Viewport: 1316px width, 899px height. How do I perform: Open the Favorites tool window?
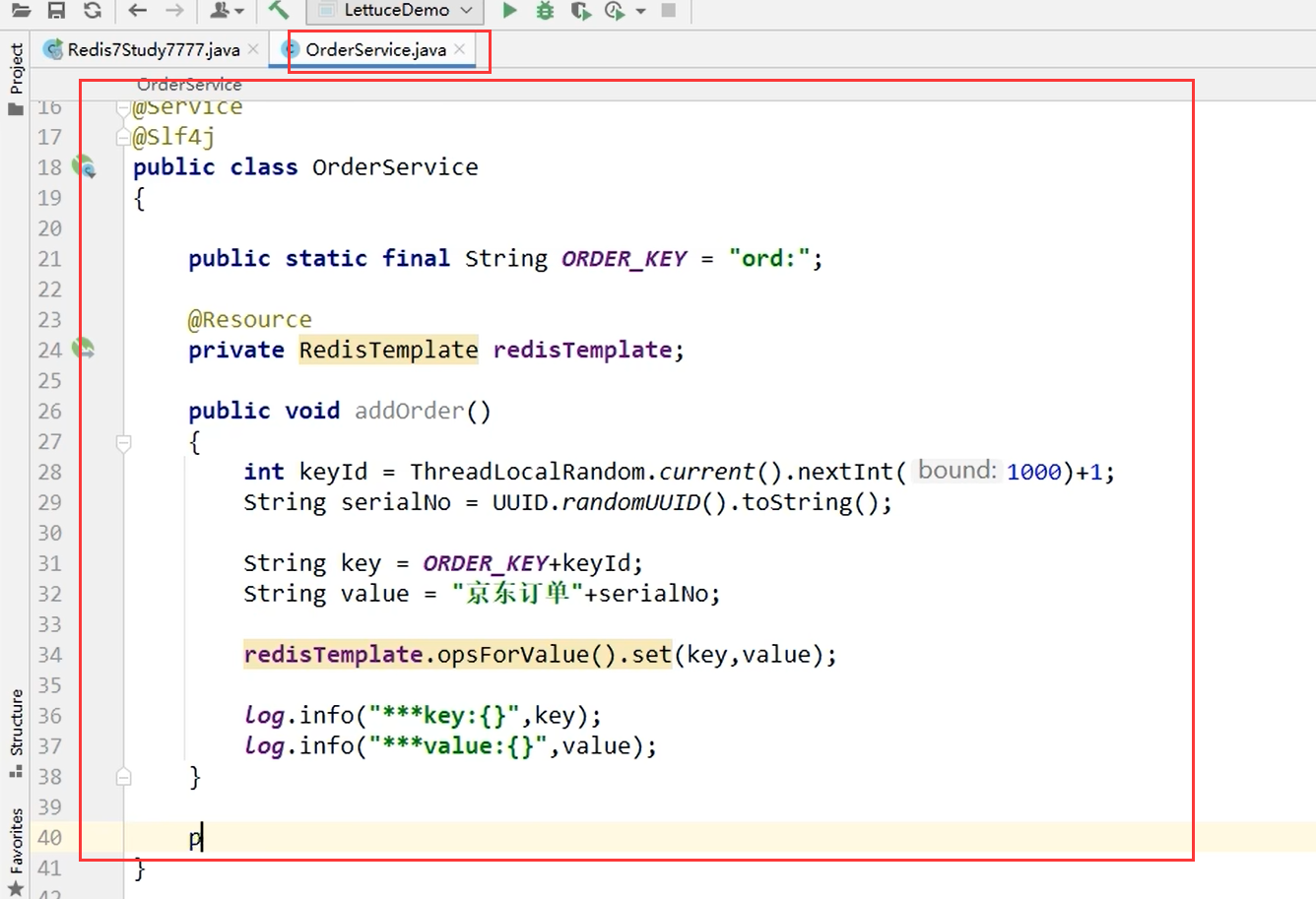(16, 852)
